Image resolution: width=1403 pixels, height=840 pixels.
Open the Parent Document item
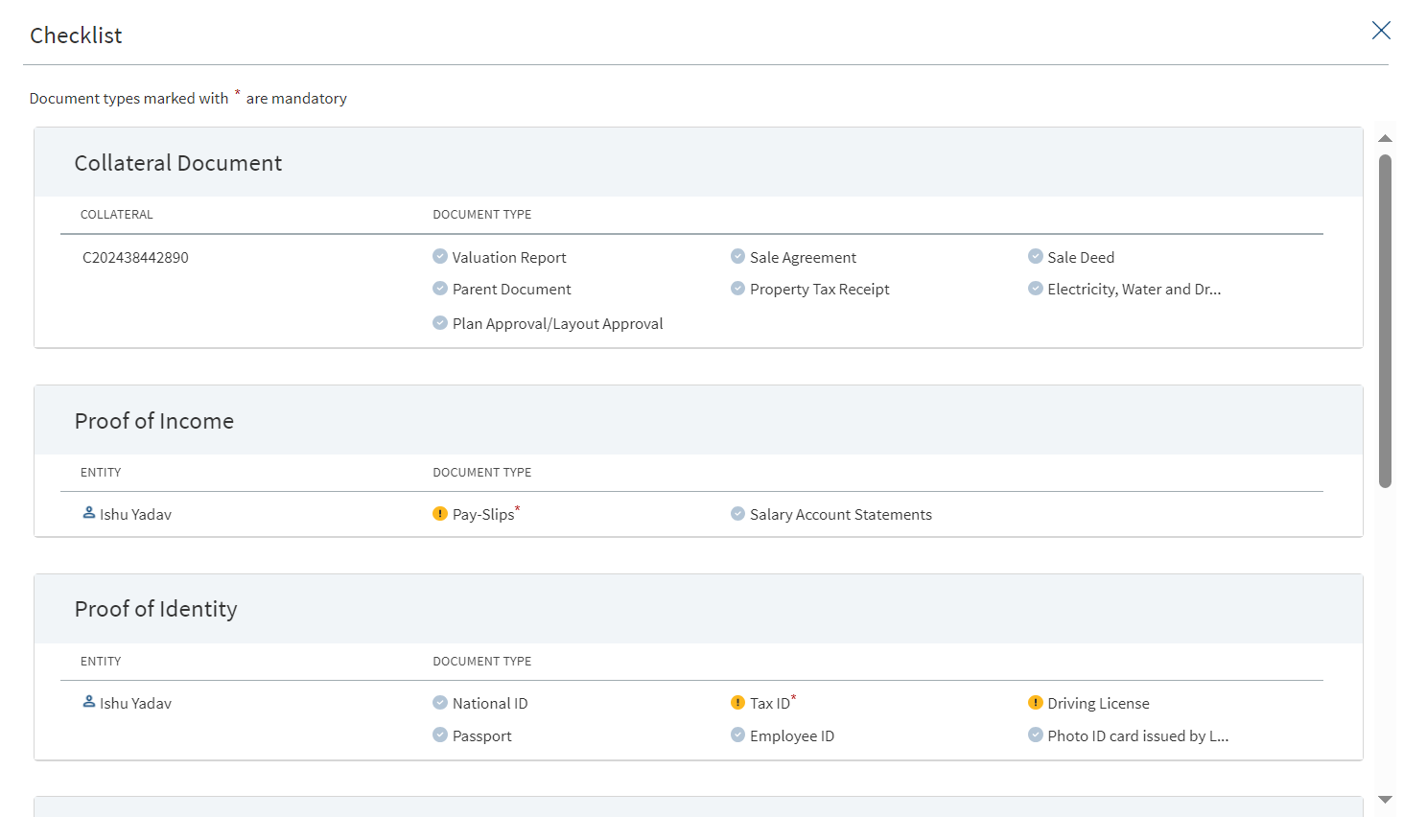click(511, 290)
